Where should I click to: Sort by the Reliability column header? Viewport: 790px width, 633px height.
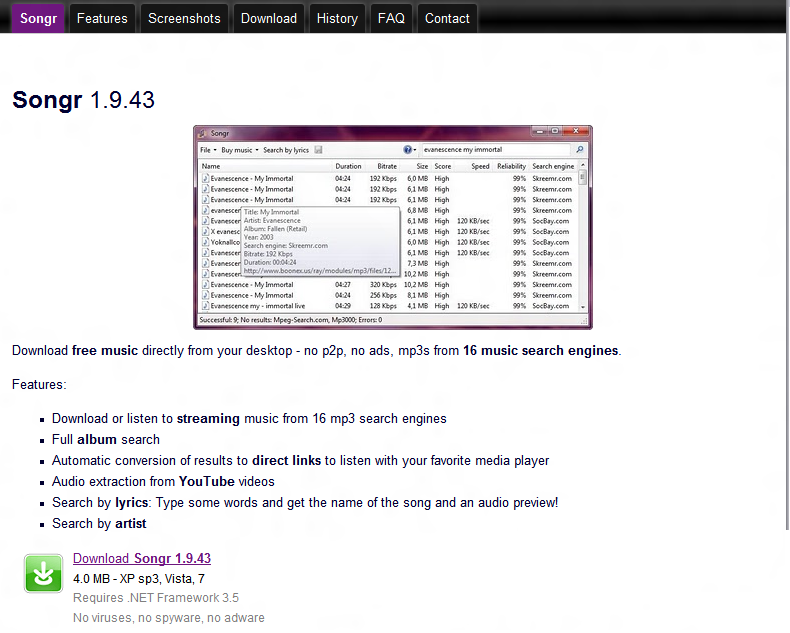pyautogui.click(x=511, y=166)
